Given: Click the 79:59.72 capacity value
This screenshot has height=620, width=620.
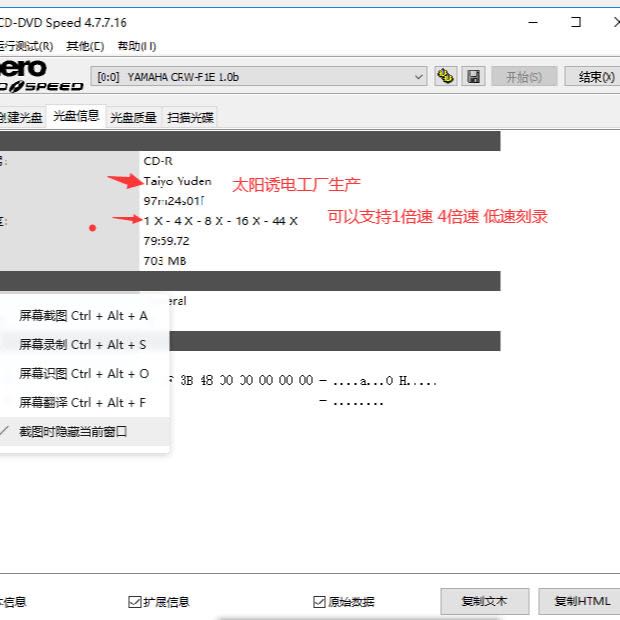Looking at the screenshot, I should pos(166,241).
